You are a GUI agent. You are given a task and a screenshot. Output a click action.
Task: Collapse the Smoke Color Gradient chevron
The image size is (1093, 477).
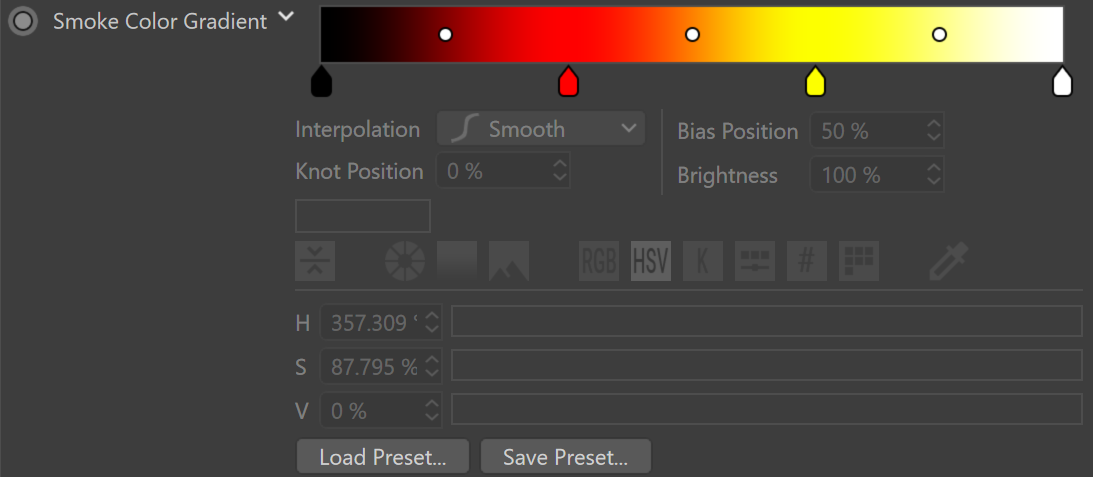pyautogui.click(x=286, y=17)
